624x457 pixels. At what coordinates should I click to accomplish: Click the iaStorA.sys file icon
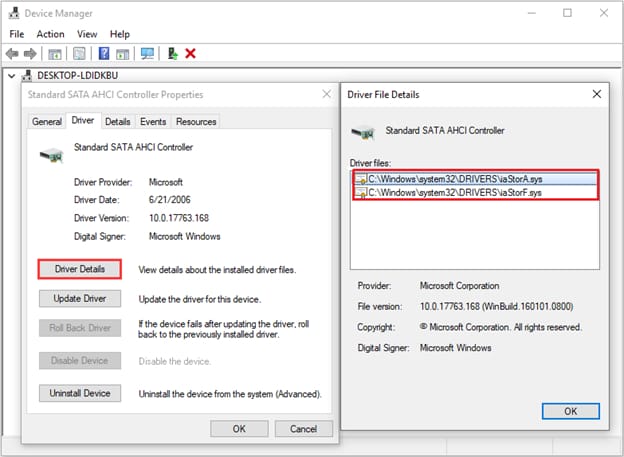(361, 179)
